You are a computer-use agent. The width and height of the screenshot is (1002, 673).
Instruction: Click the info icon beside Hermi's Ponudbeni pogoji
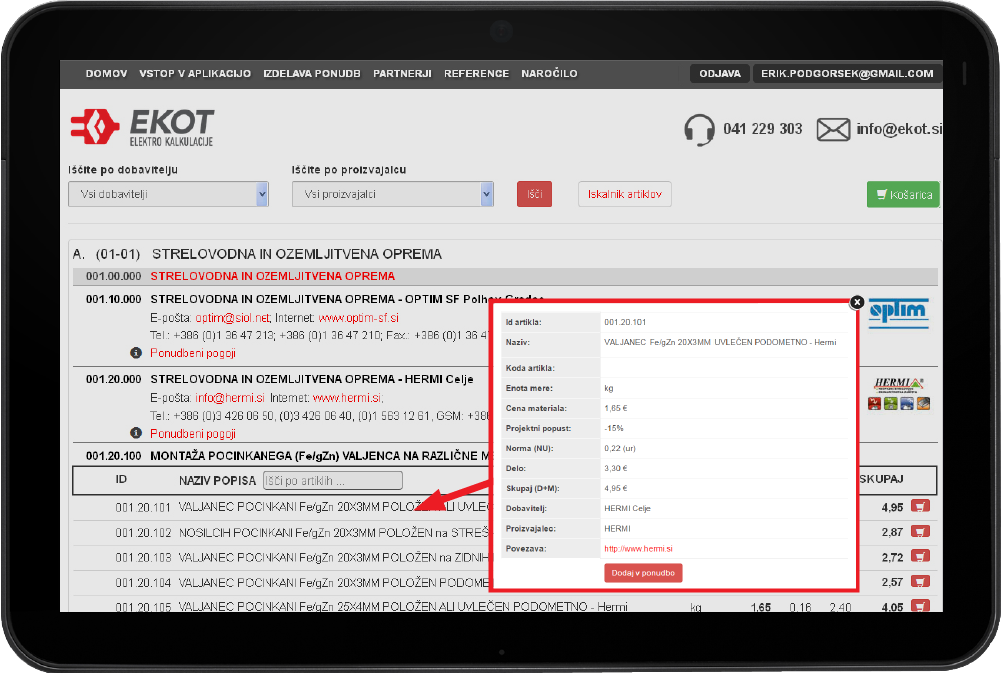[x=136, y=433]
